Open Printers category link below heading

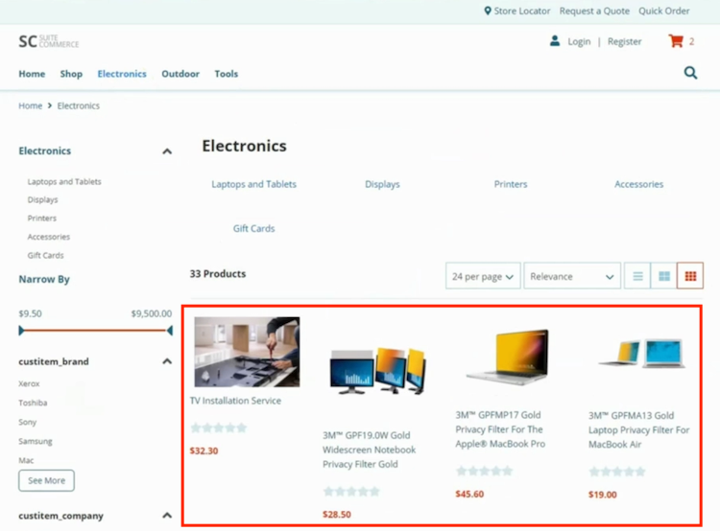point(511,184)
